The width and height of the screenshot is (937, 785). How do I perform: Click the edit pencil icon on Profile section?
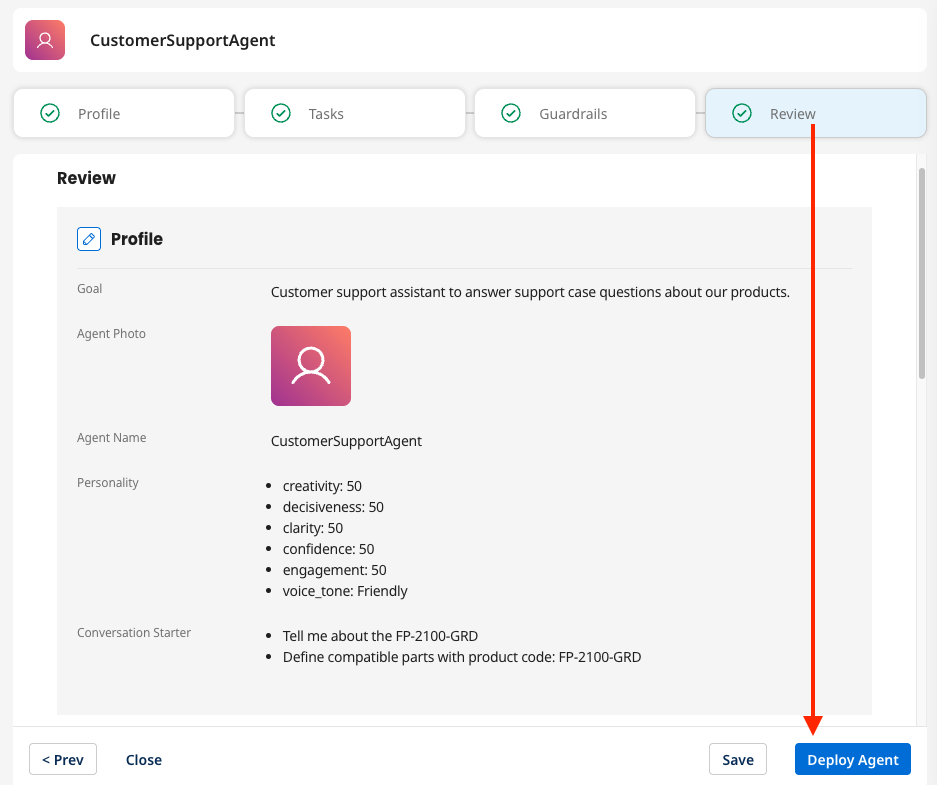89,239
